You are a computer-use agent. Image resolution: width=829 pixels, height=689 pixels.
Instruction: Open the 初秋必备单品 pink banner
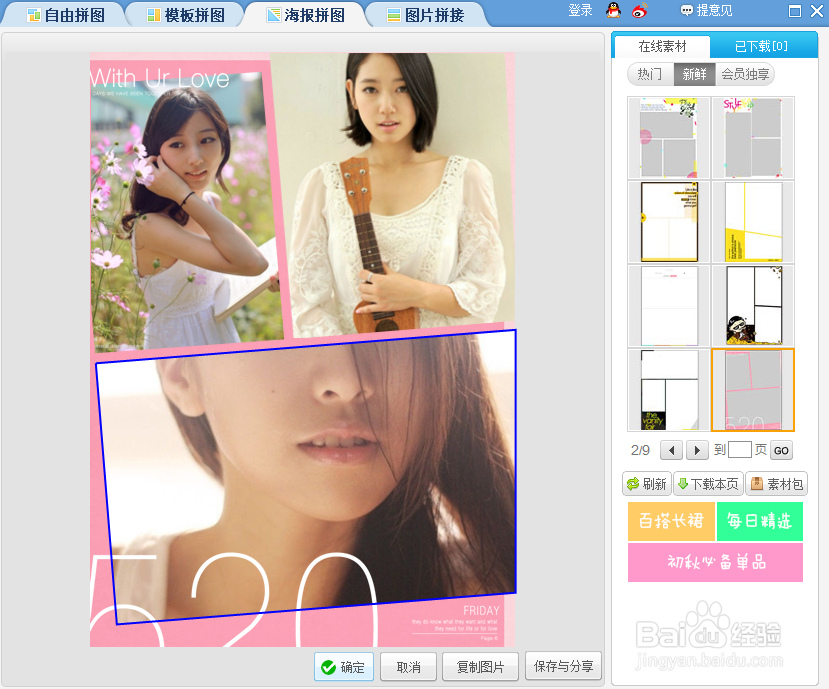(715, 563)
